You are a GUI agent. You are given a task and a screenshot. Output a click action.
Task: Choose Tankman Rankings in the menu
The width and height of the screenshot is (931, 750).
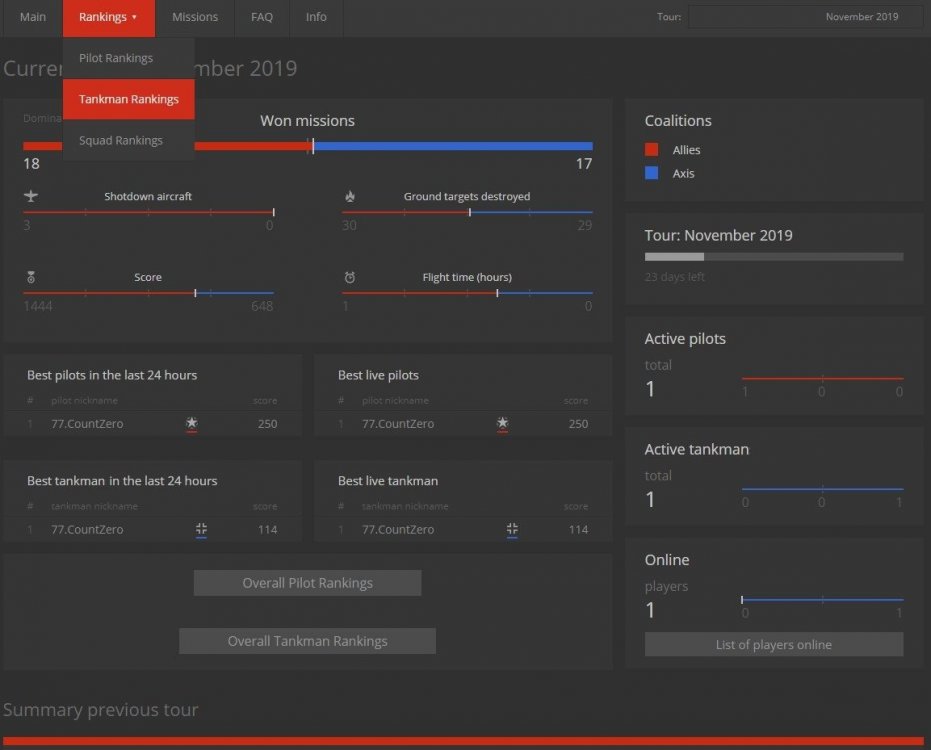pyautogui.click(x=128, y=99)
